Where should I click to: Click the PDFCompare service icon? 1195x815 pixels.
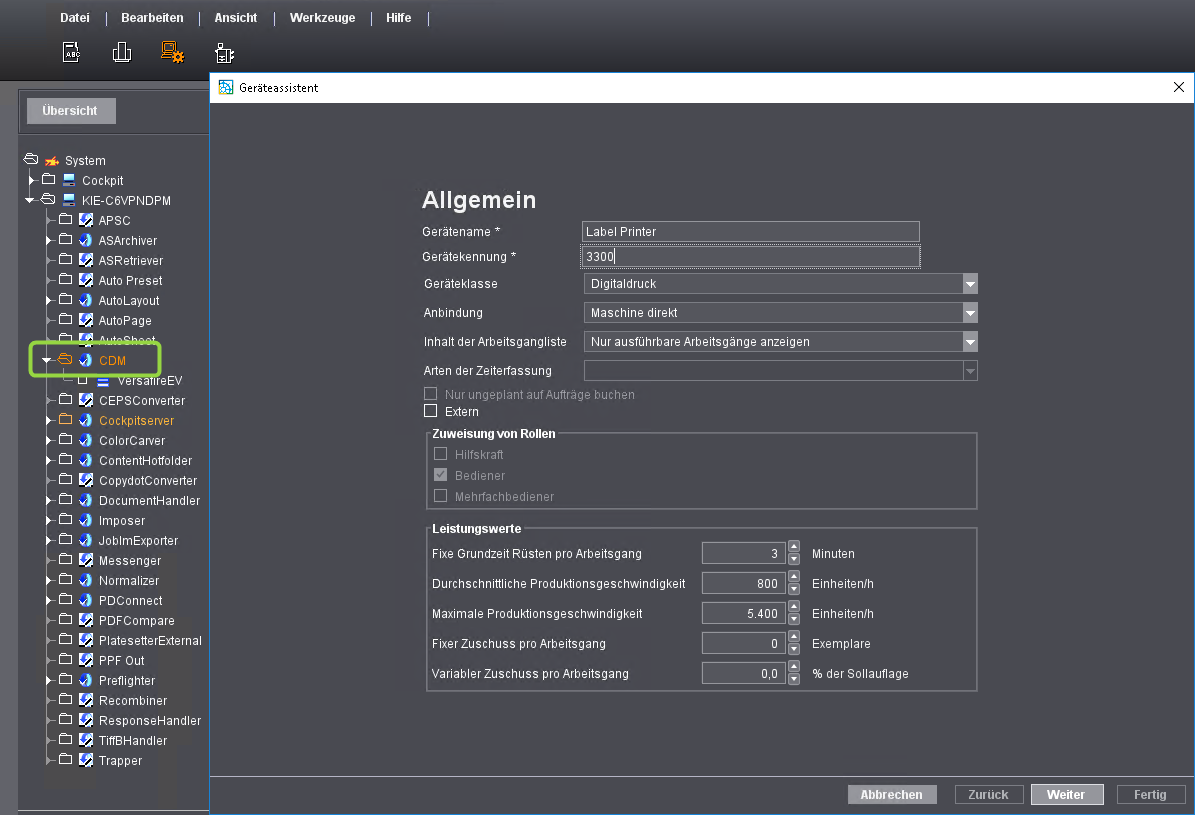point(86,620)
